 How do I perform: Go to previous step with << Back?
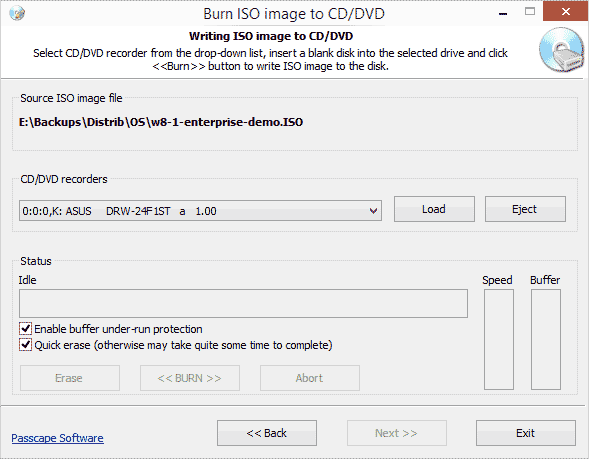pos(267,433)
